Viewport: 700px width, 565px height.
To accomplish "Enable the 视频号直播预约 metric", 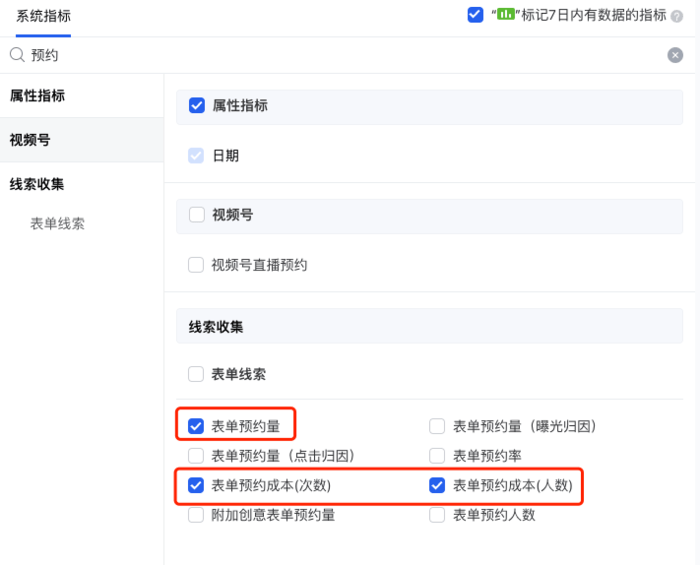I will click(197, 265).
